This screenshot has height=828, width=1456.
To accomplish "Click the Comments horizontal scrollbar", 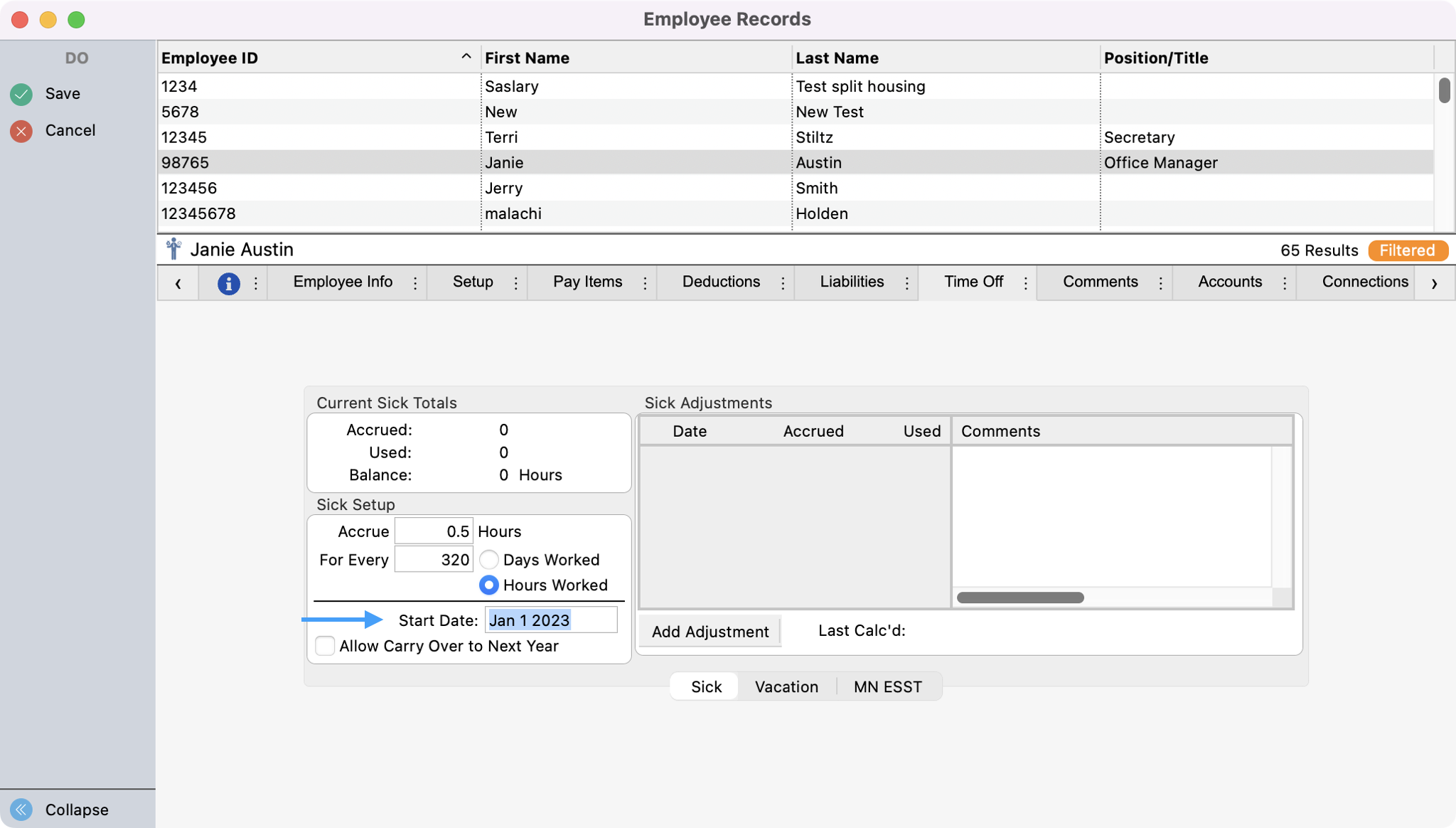I will point(1020,598).
